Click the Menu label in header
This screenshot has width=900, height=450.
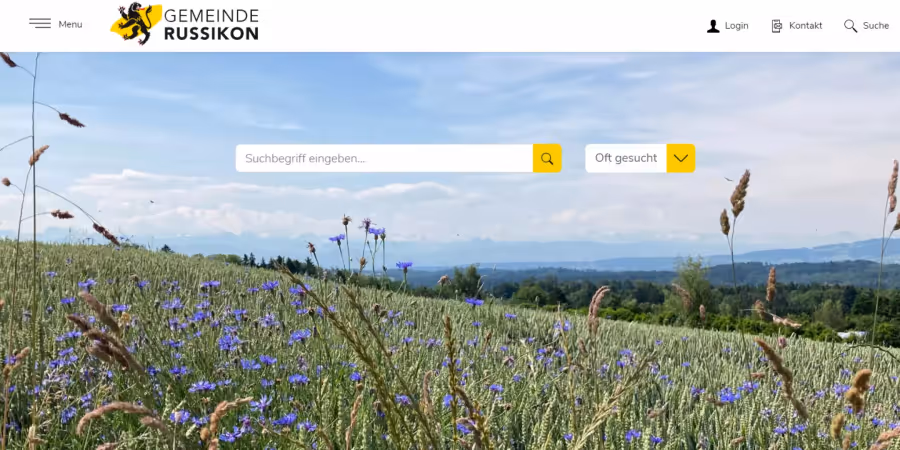pos(70,24)
